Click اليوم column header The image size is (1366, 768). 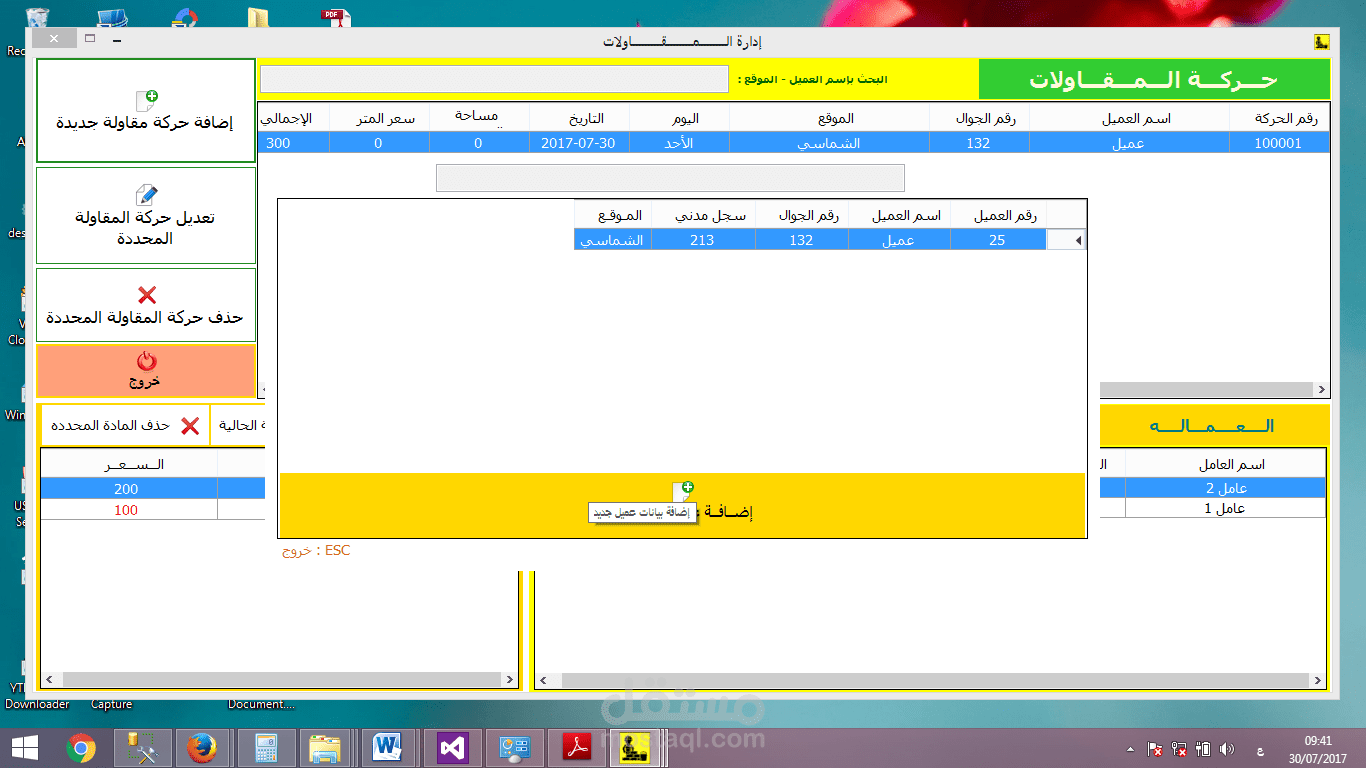680,118
